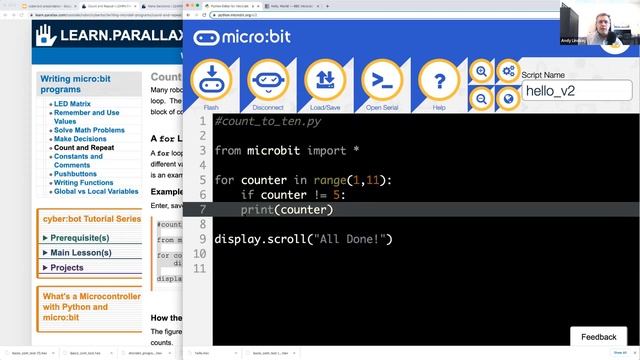Click the reload button in front browser
This screenshot has width=640, height=360.
[x=204, y=15]
